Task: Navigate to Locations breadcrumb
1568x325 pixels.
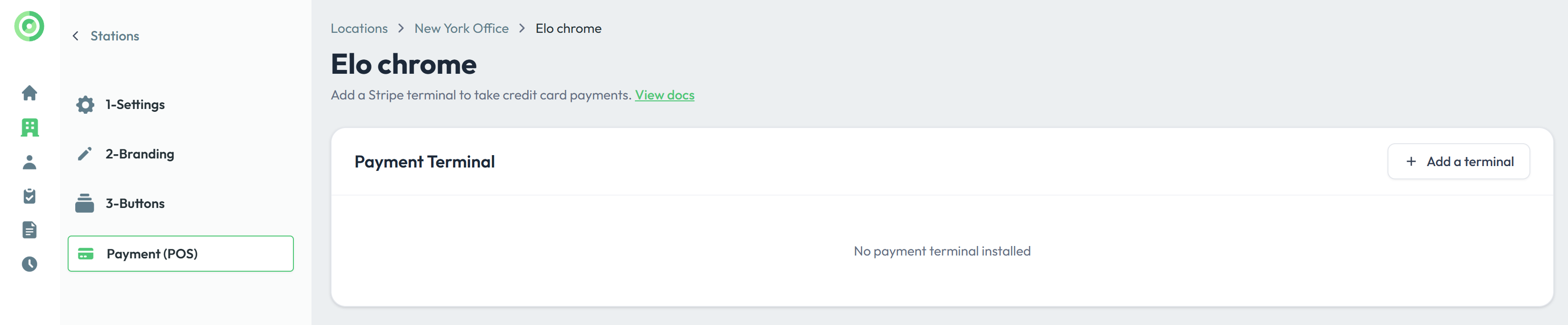Action: tap(359, 29)
